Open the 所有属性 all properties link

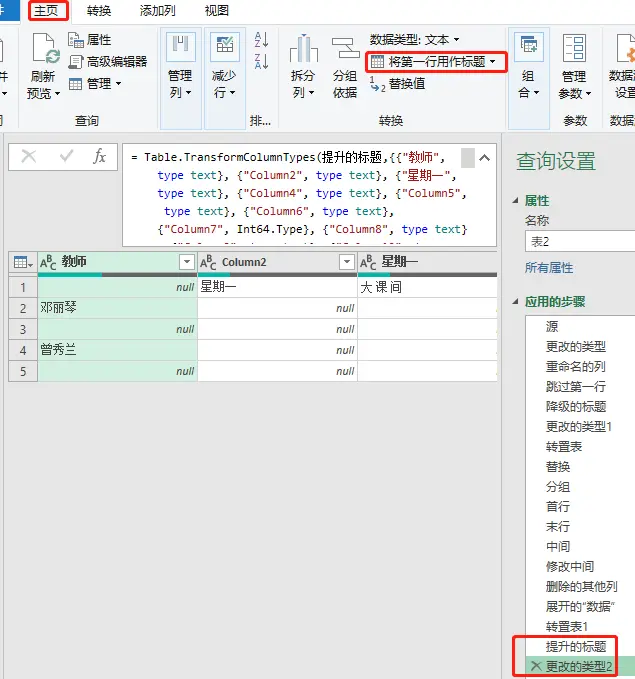click(x=549, y=268)
